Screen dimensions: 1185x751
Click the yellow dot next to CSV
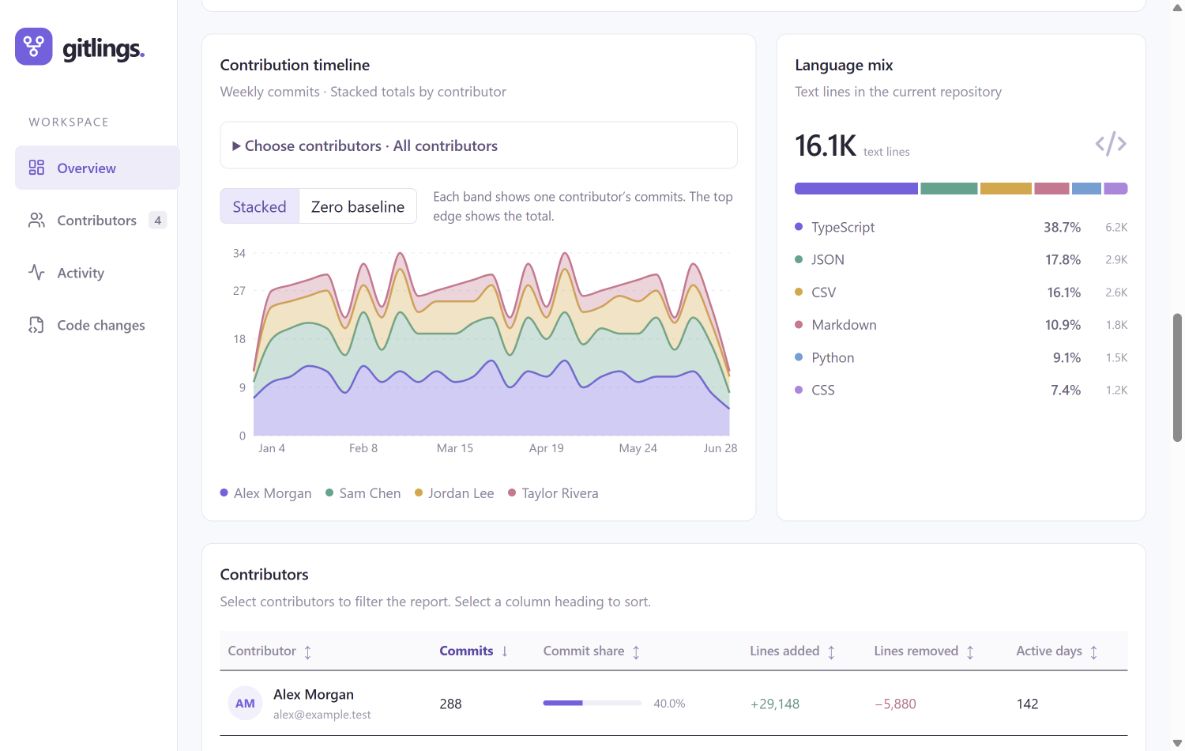(799, 292)
